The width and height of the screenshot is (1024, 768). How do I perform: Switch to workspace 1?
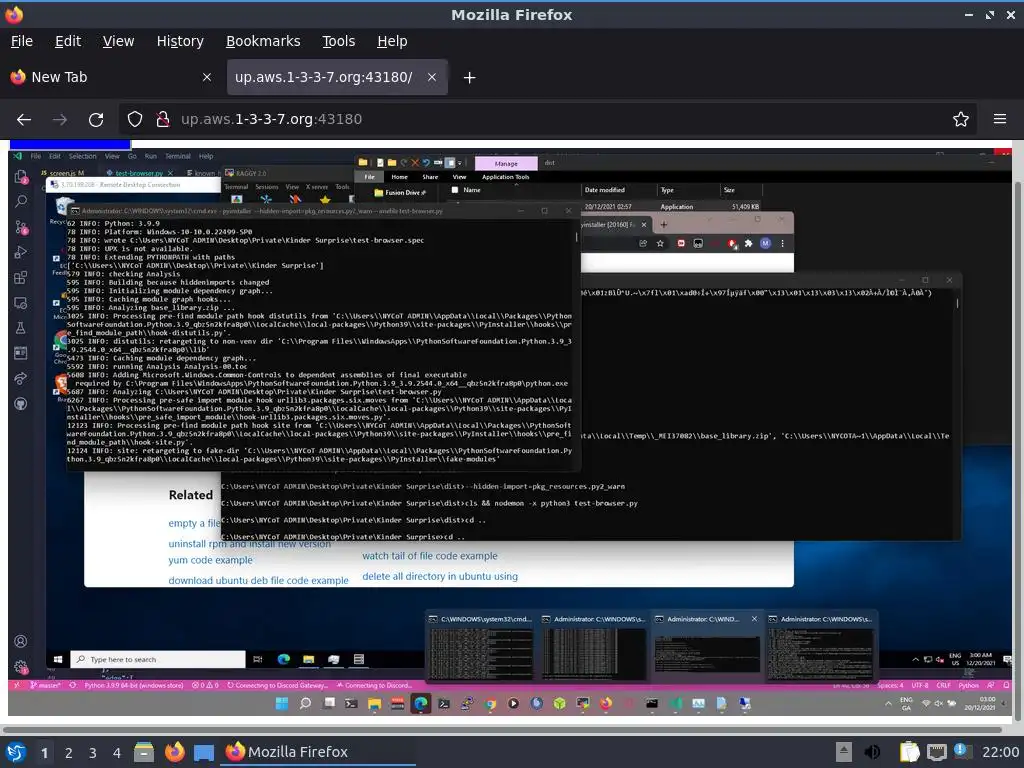[x=44, y=753]
